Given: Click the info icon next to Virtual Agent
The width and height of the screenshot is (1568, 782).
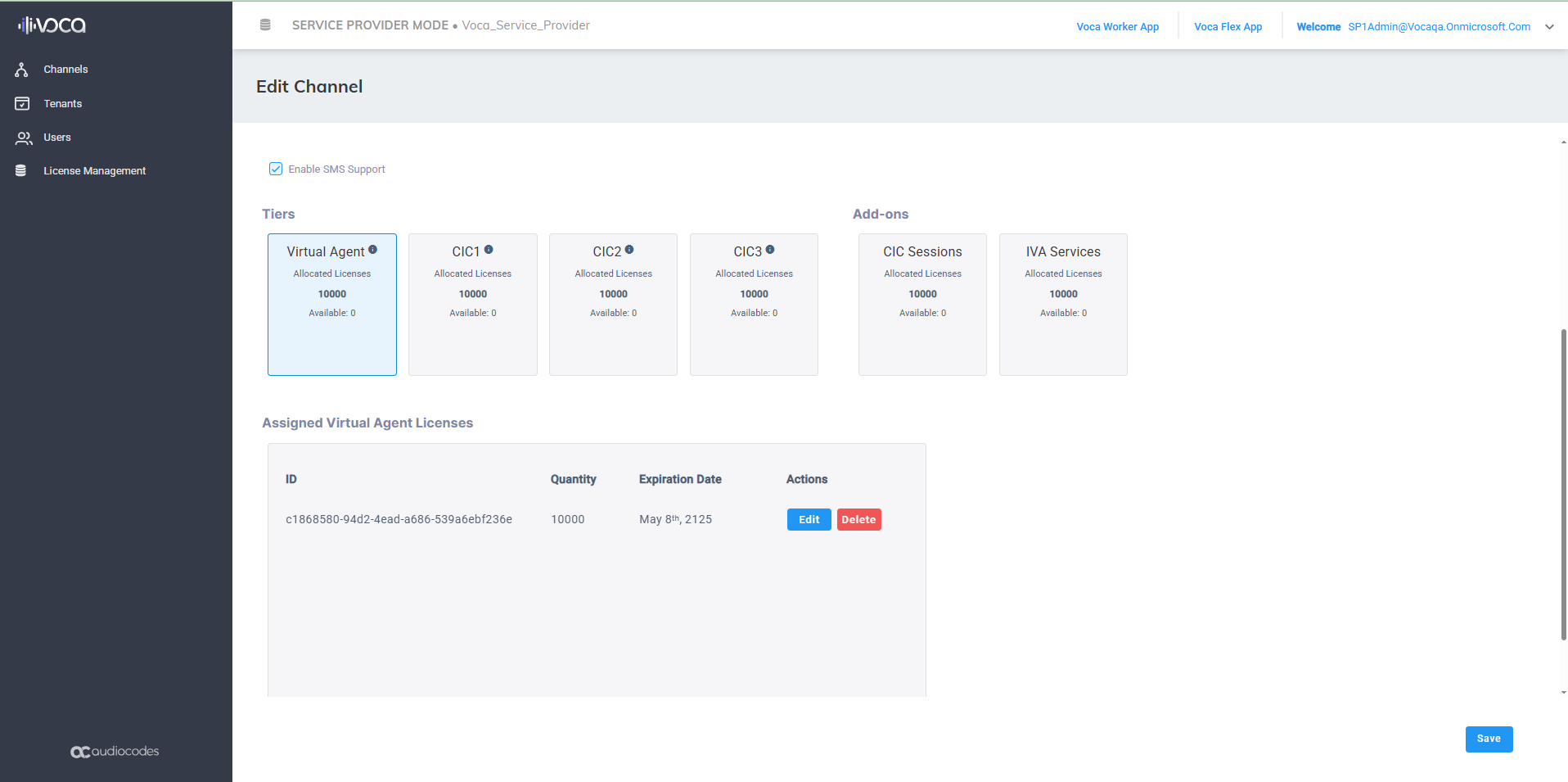Looking at the screenshot, I should click(x=373, y=250).
